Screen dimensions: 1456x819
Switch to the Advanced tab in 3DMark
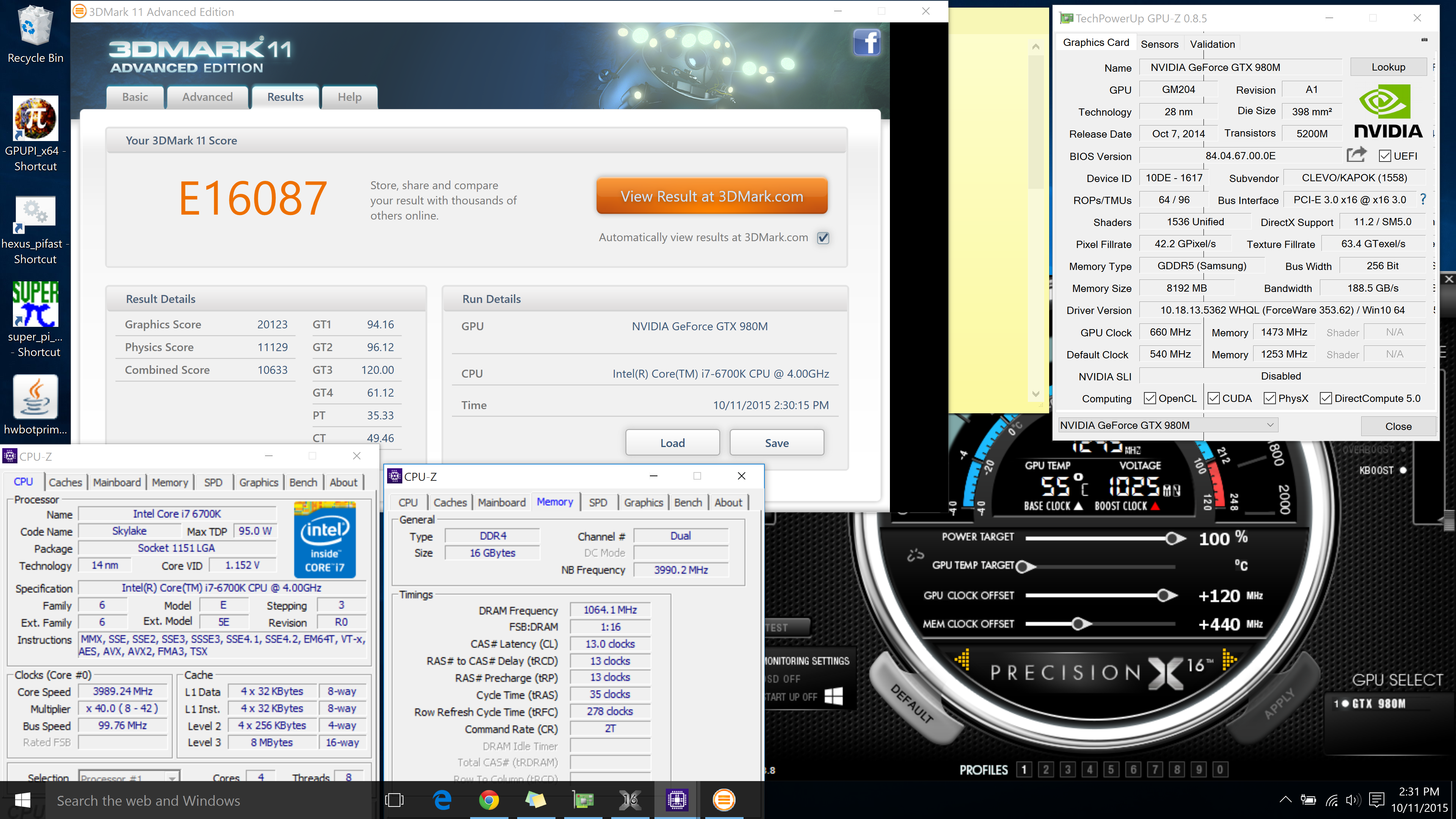tap(207, 97)
